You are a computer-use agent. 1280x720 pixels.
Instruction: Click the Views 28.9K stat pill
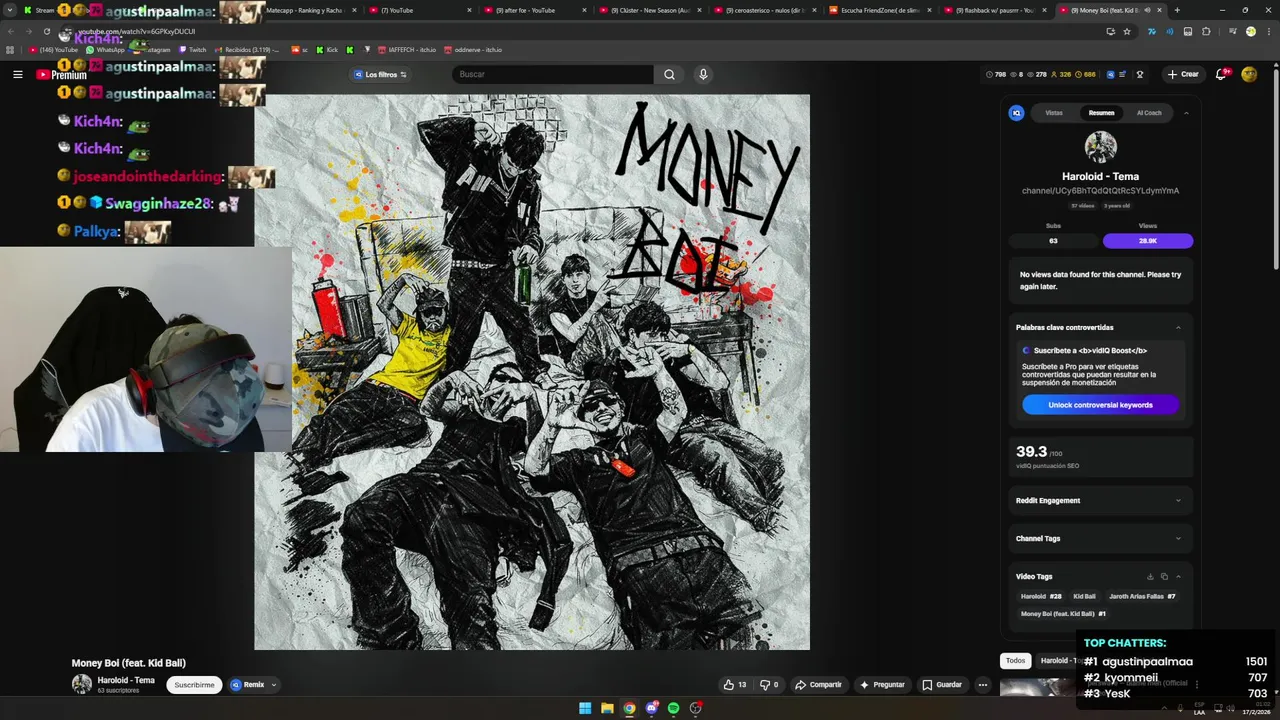pos(1148,241)
